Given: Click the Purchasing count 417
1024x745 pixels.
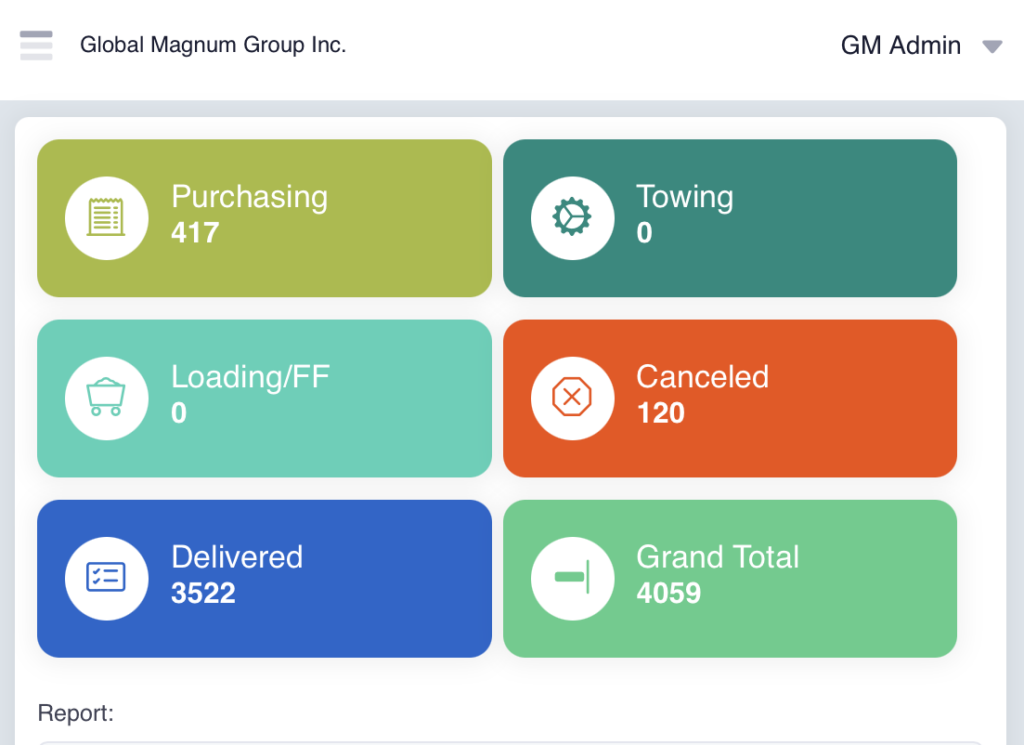Looking at the screenshot, I should pos(195,233).
